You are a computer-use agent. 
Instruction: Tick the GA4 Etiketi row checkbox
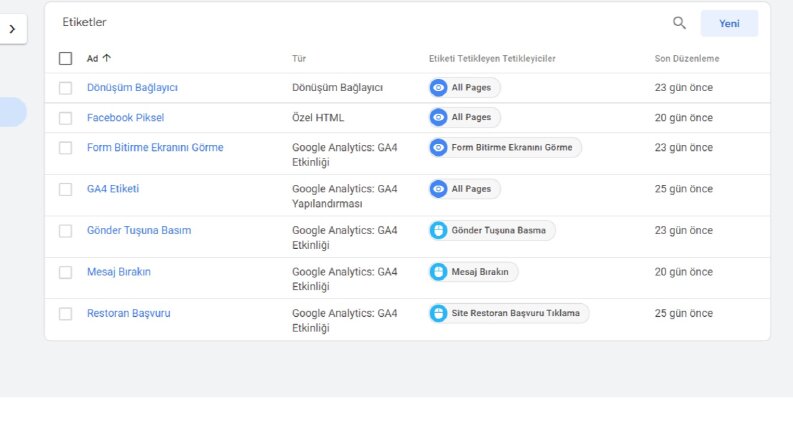point(65,189)
